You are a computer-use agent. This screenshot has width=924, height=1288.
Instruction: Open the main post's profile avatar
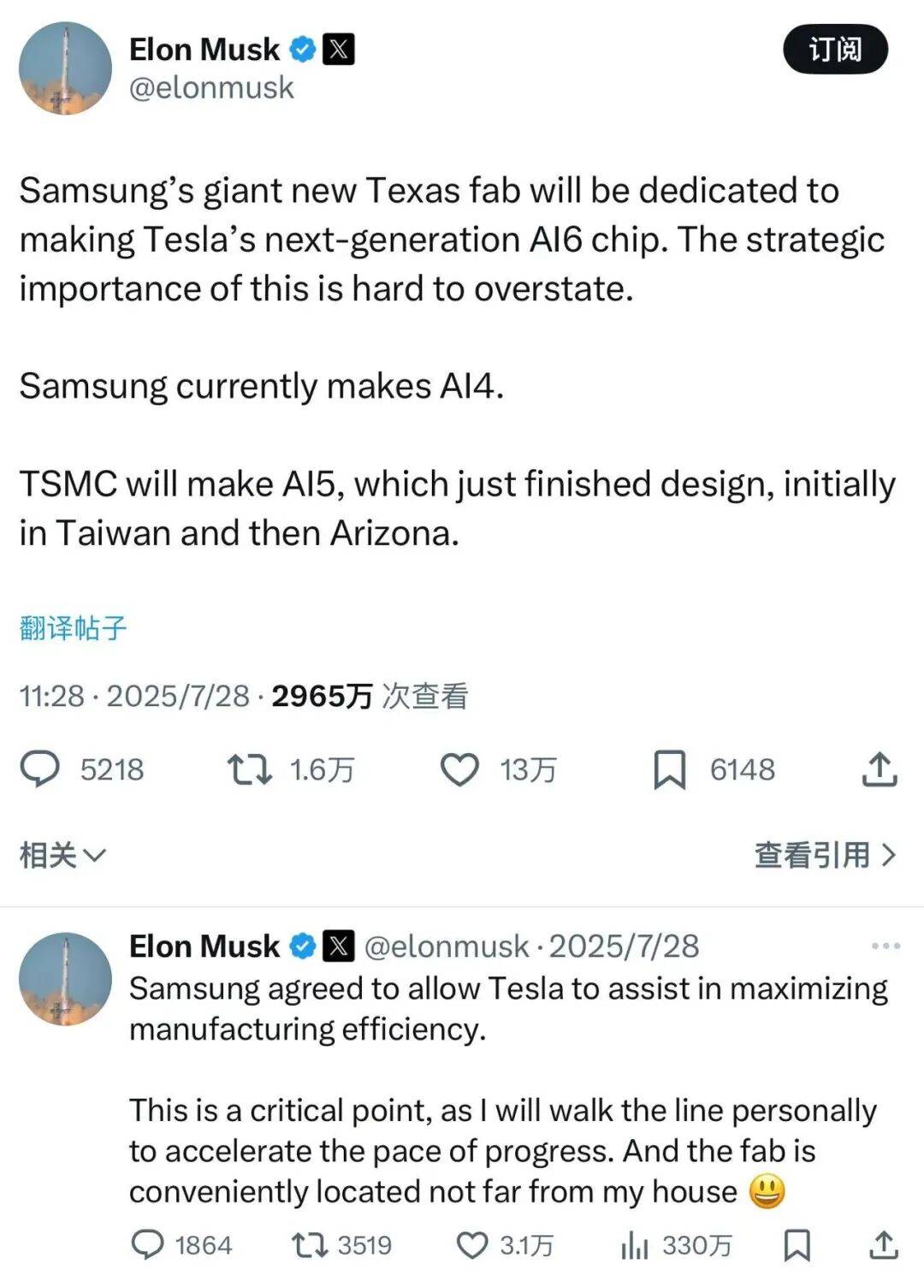coord(66,68)
